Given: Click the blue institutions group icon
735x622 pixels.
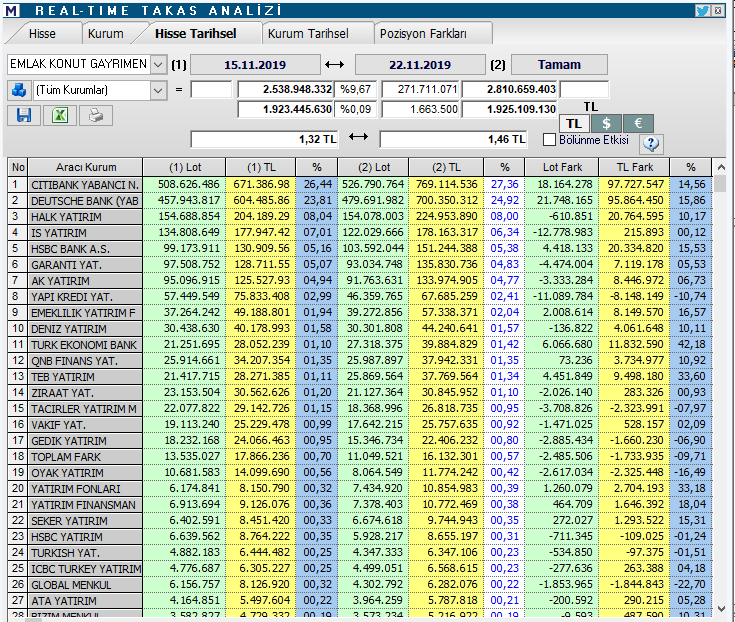Looking at the screenshot, I should coord(19,90).
